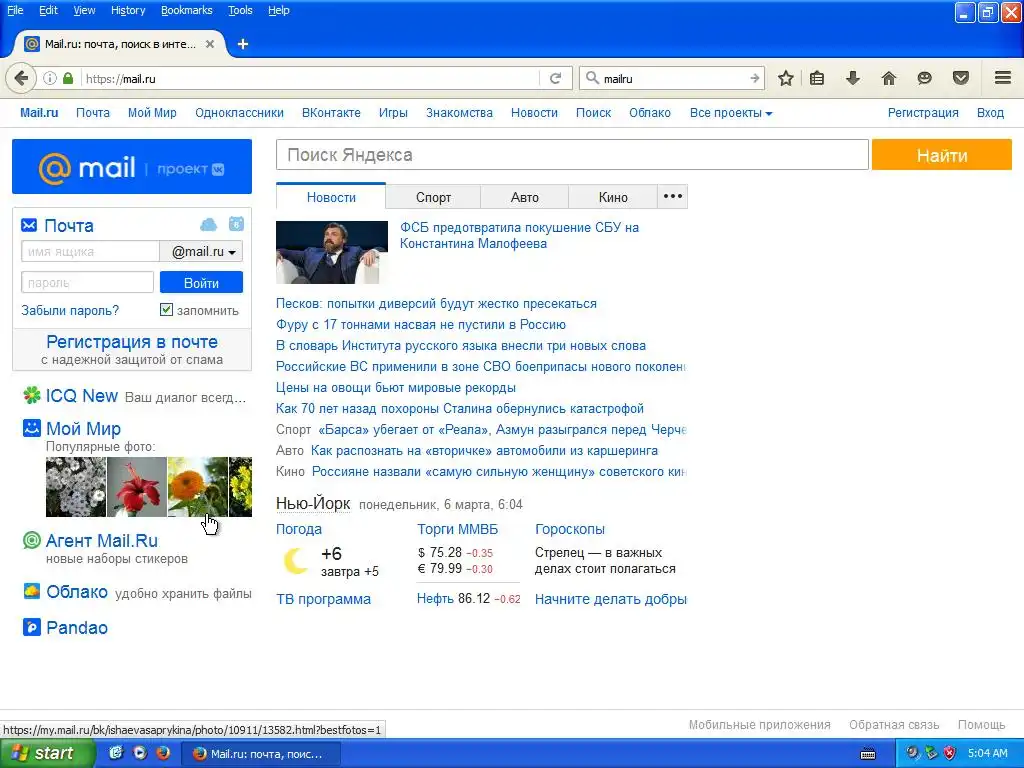1024x768 pixels.
Task: Click Вход link in top navigation
Action: 990,113
